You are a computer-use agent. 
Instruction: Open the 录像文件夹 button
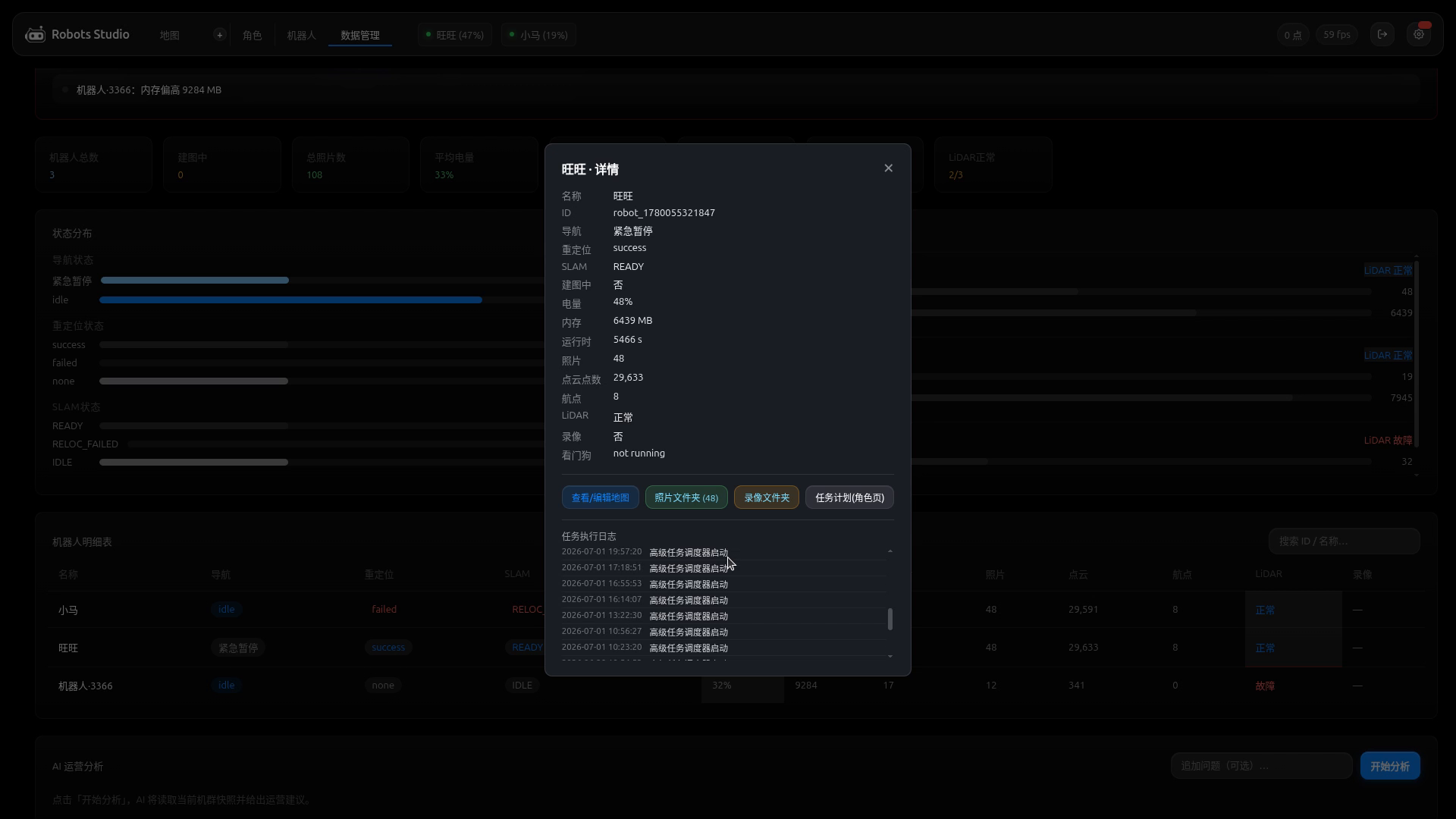point(767,497)
